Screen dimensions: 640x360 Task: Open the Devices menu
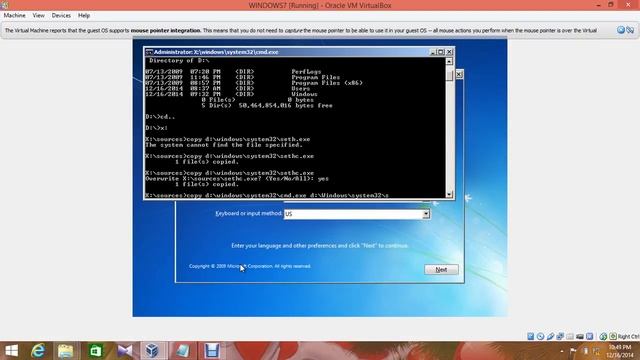[x=61, y=16]
